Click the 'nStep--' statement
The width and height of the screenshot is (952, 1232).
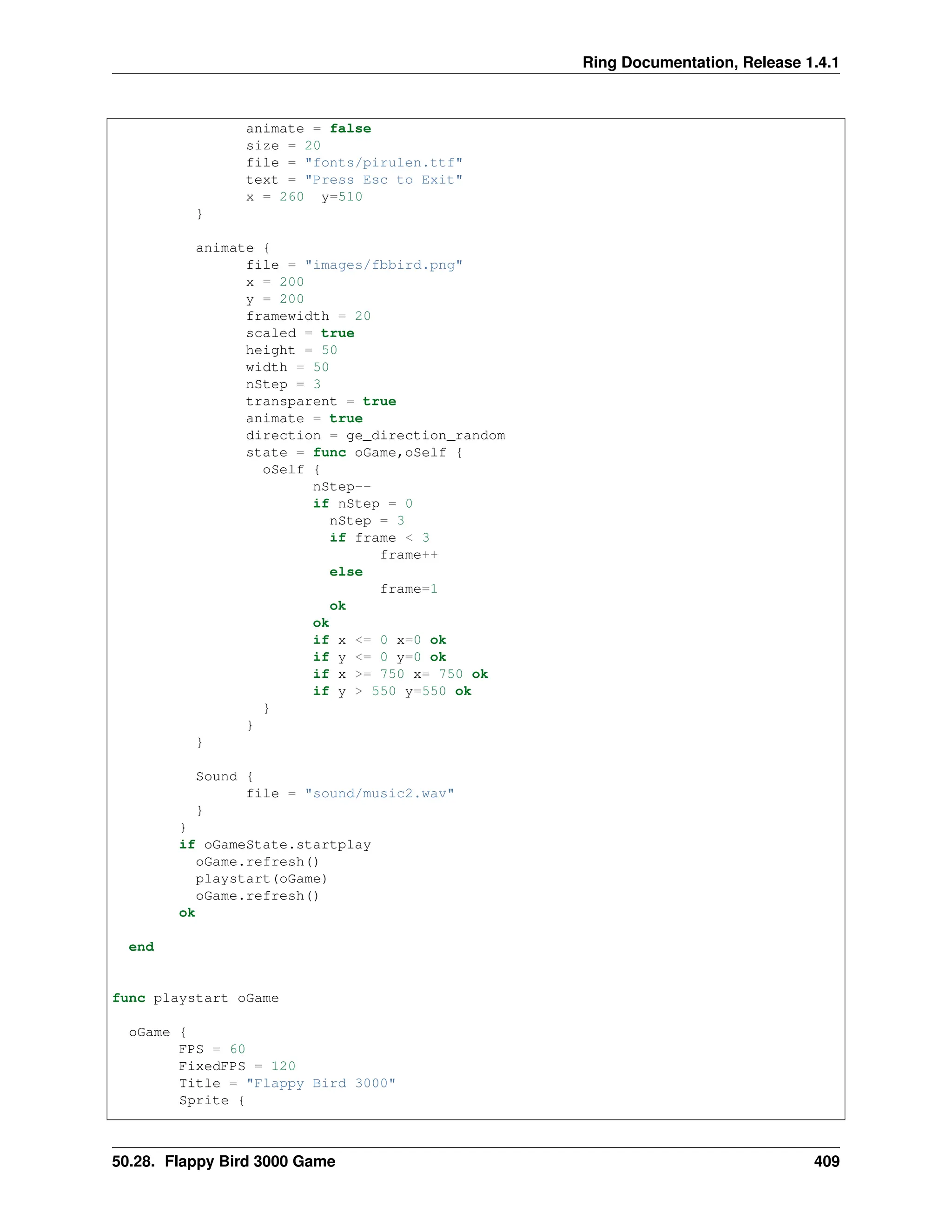point(342,487)
